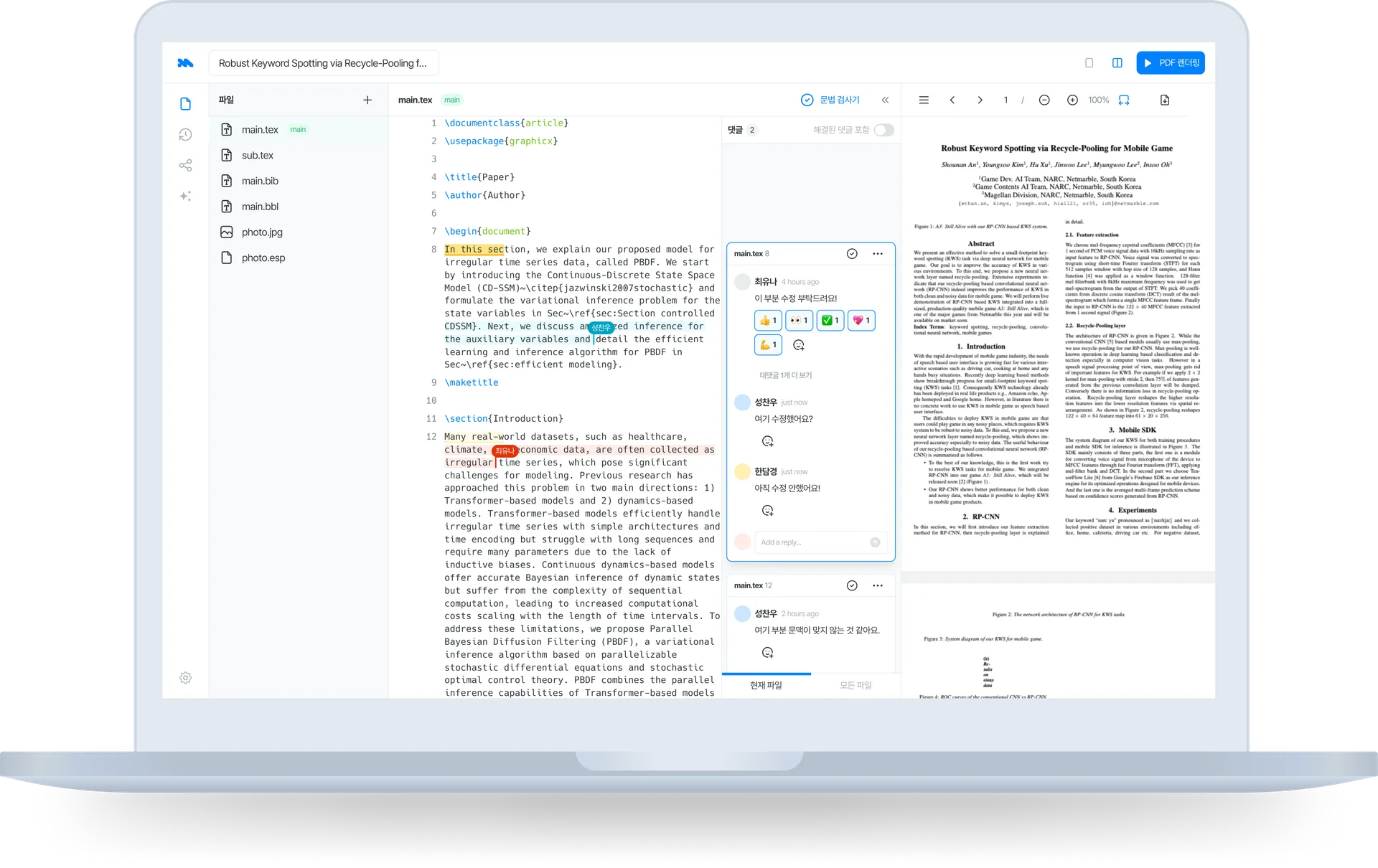Open the more options menu on main.tex 8 thread
The image size is (1378, 868).
pos(878,254)
